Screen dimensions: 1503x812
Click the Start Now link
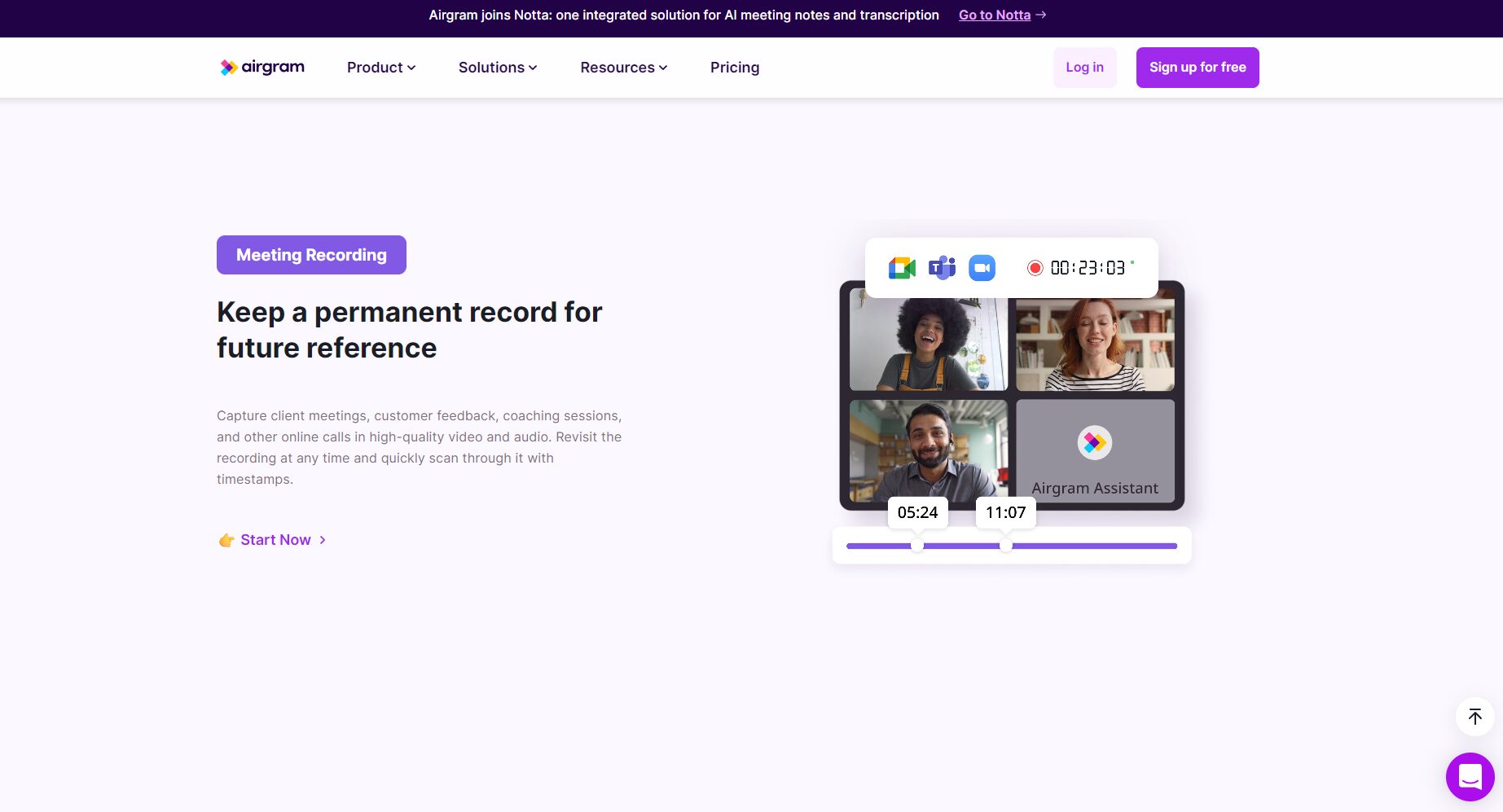tap(275, 540)
